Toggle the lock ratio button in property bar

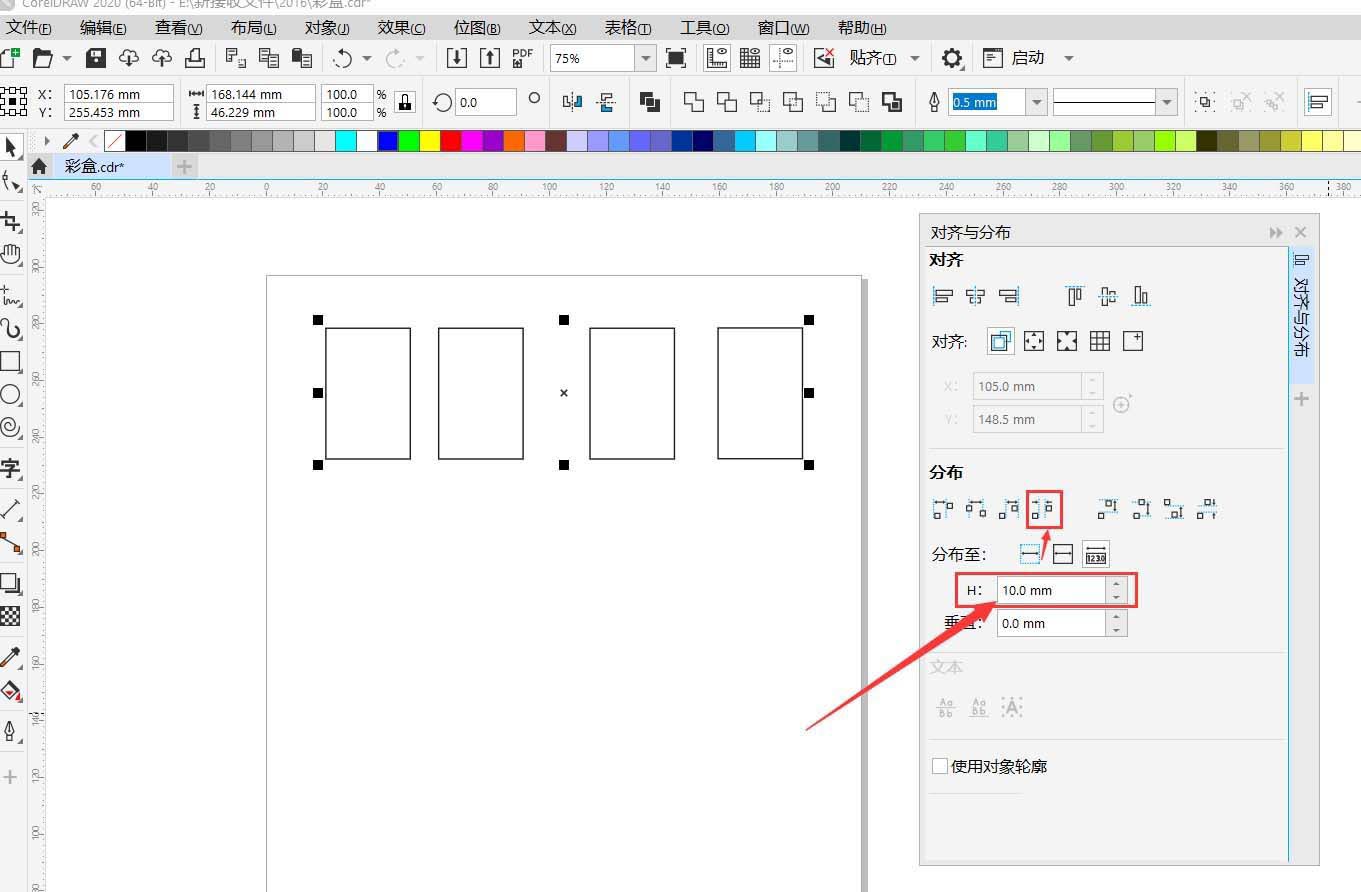coord(404,101)
